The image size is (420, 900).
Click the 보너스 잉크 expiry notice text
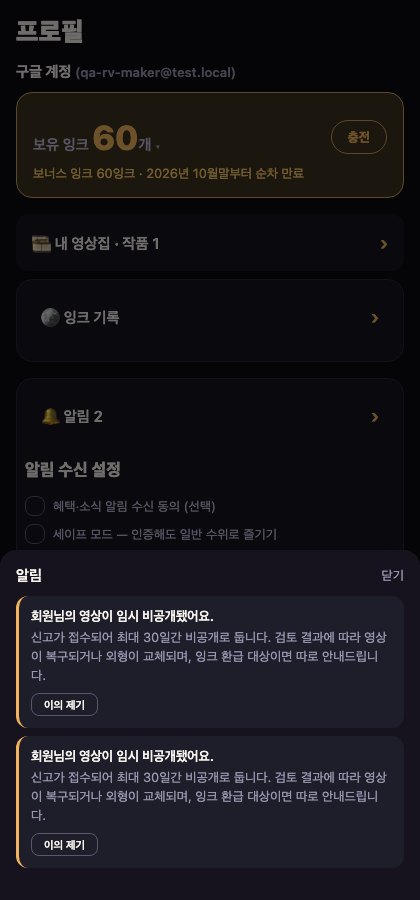[x=168, y=173]
